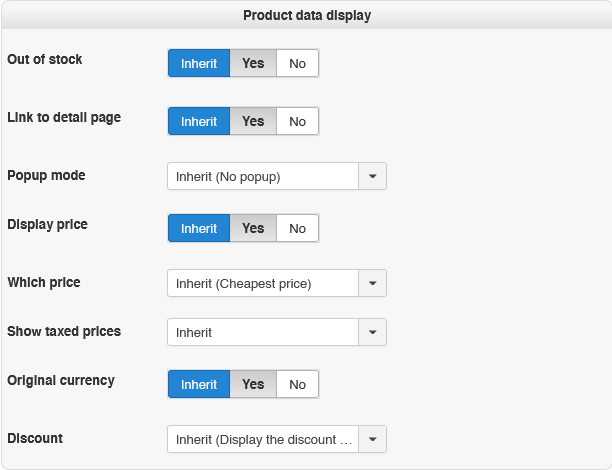Select Inherit for Display price

coord(199,228)
